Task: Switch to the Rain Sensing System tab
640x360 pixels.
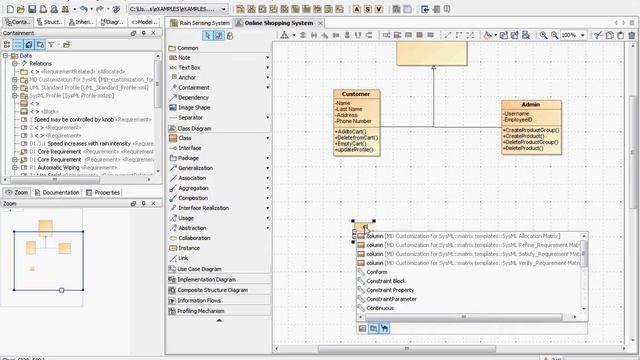Action: (200, 23)
